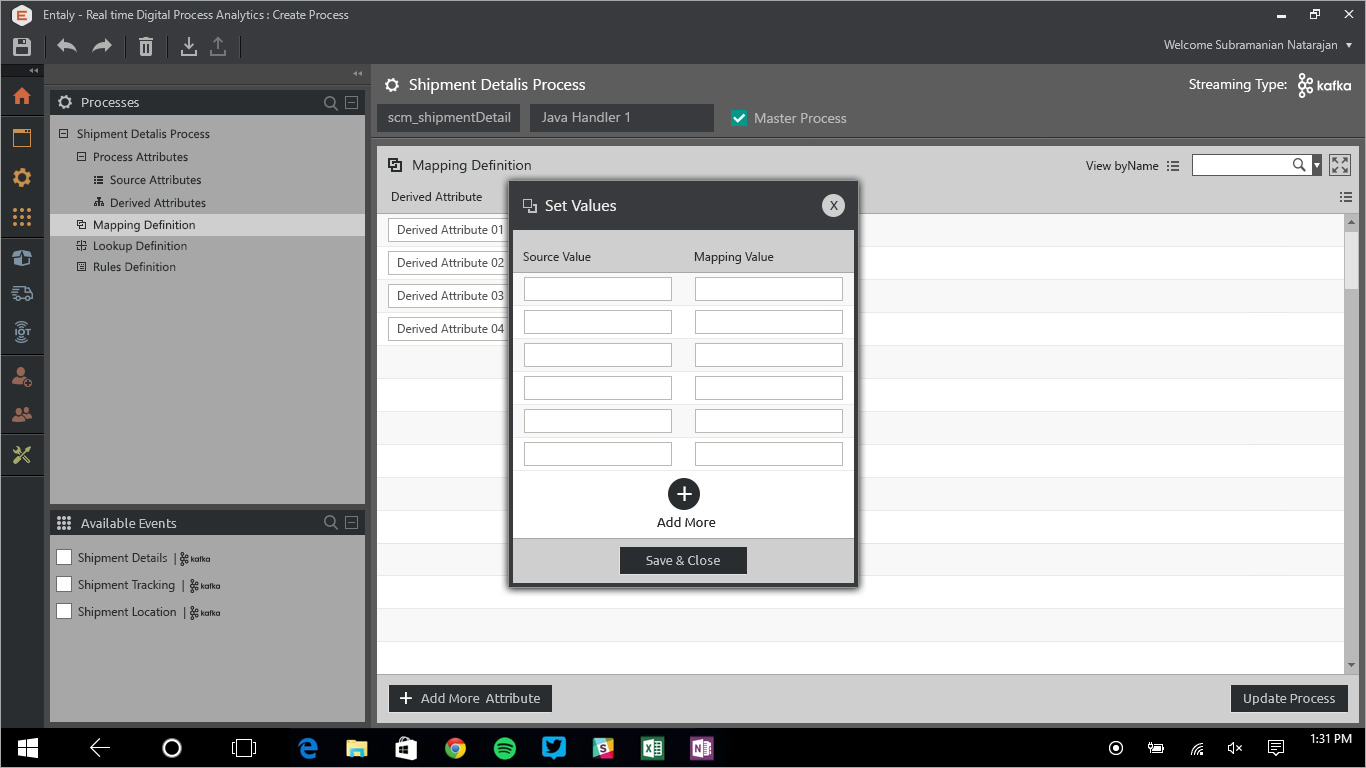The image size is (1366, 768).
Task: Uncheck the Master Process checkbox
Action: [739, 118]
